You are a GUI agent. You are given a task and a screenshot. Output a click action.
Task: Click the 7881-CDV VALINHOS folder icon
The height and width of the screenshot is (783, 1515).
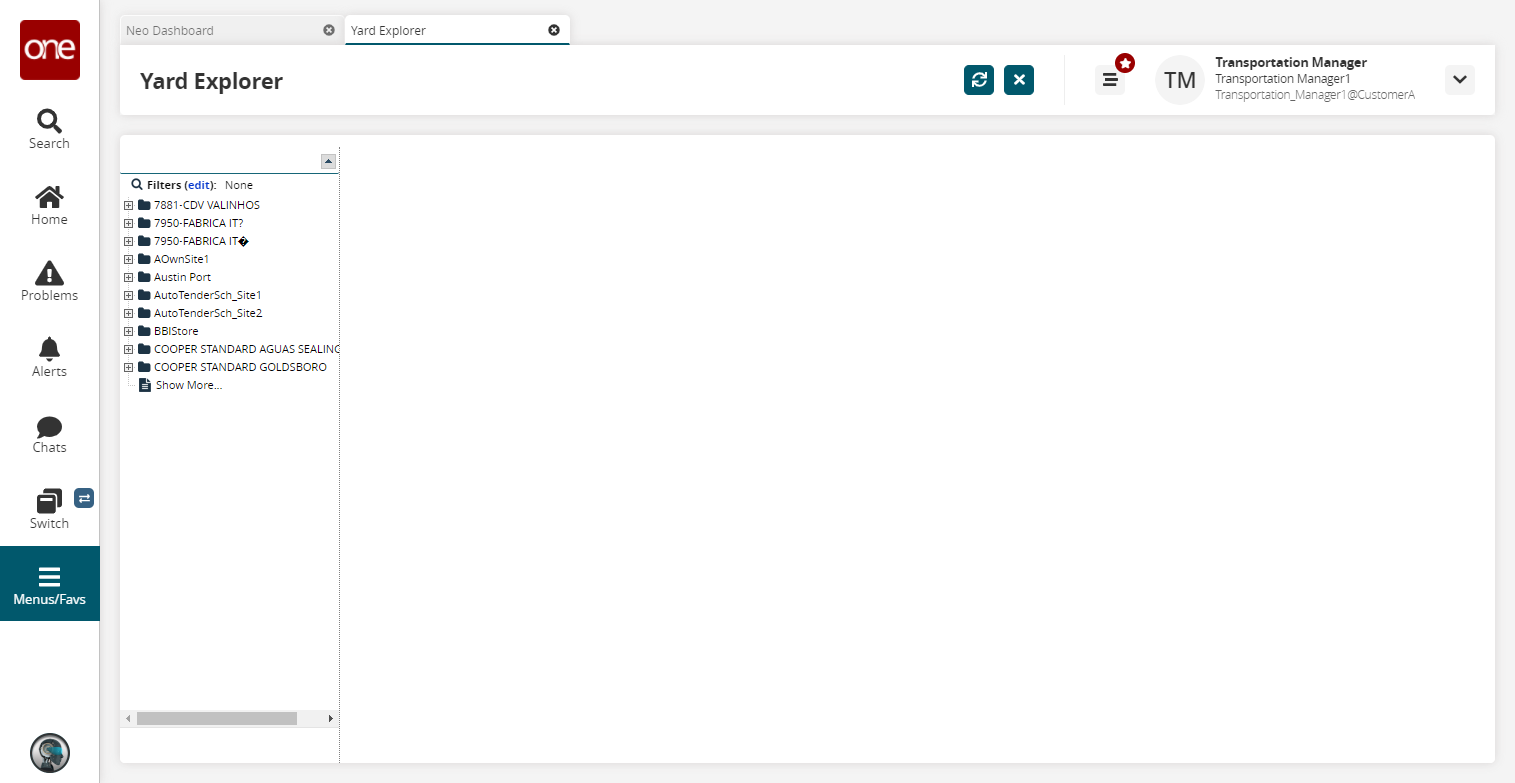tap(144, 205)
